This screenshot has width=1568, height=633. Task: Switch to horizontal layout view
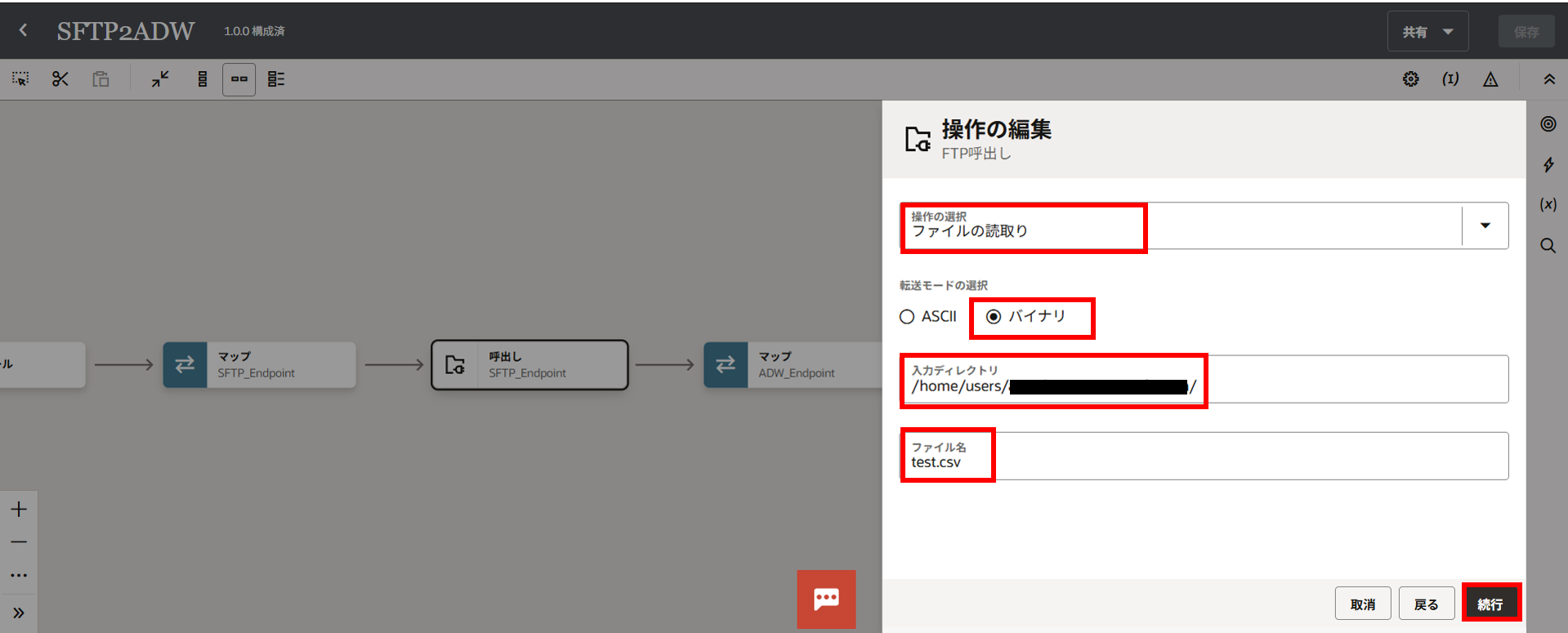(239, 79)
